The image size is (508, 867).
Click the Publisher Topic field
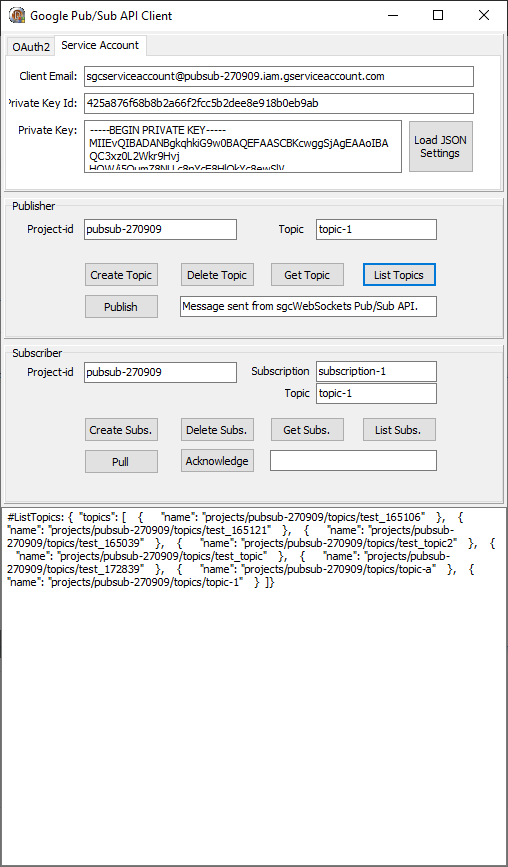376,229
